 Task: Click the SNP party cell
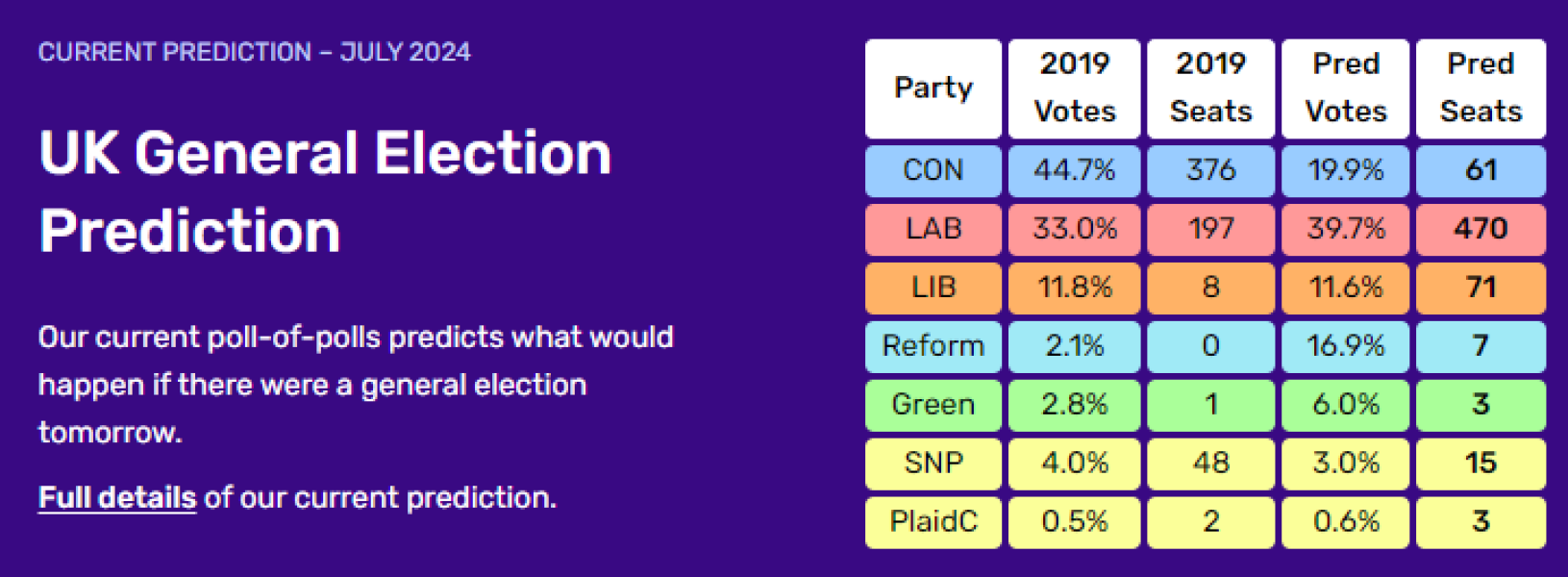(933, 464)
